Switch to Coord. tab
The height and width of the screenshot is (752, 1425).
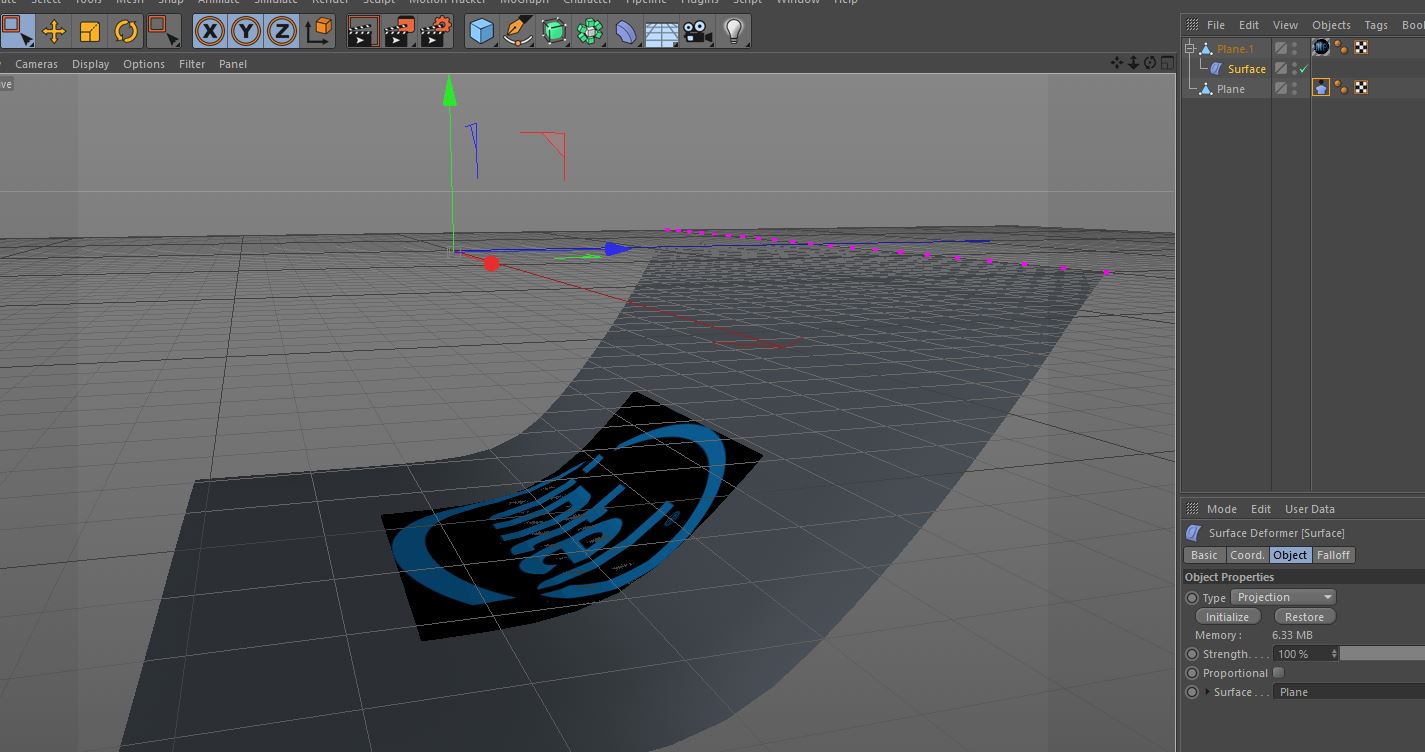pos(1247,555)
